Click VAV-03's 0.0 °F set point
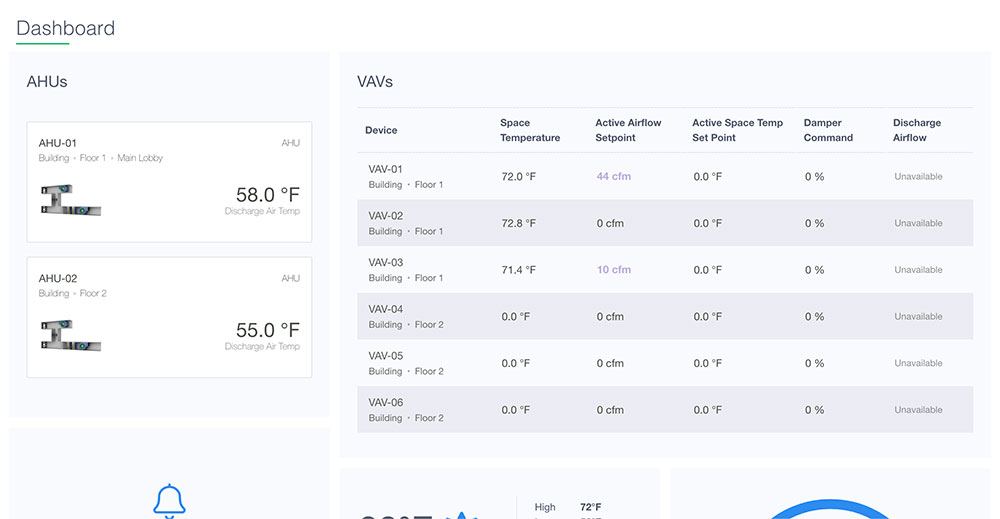The height and width of the screenshot is (519, 1000). (708, 270)
